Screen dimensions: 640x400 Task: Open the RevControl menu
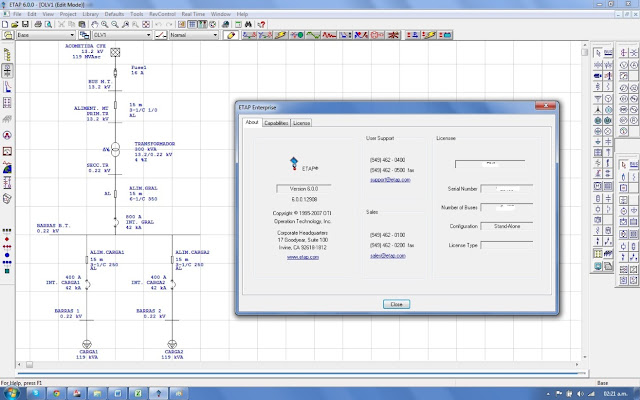162,14
